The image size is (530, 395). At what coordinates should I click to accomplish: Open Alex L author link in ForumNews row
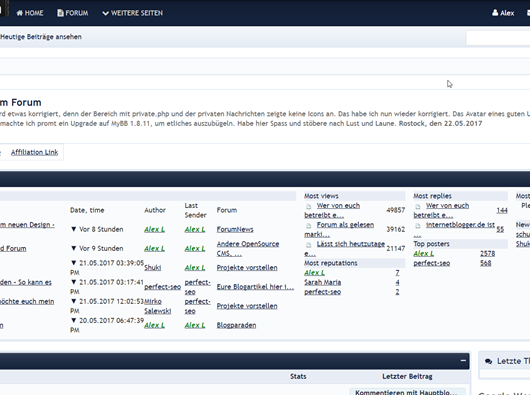pos(154,229)
